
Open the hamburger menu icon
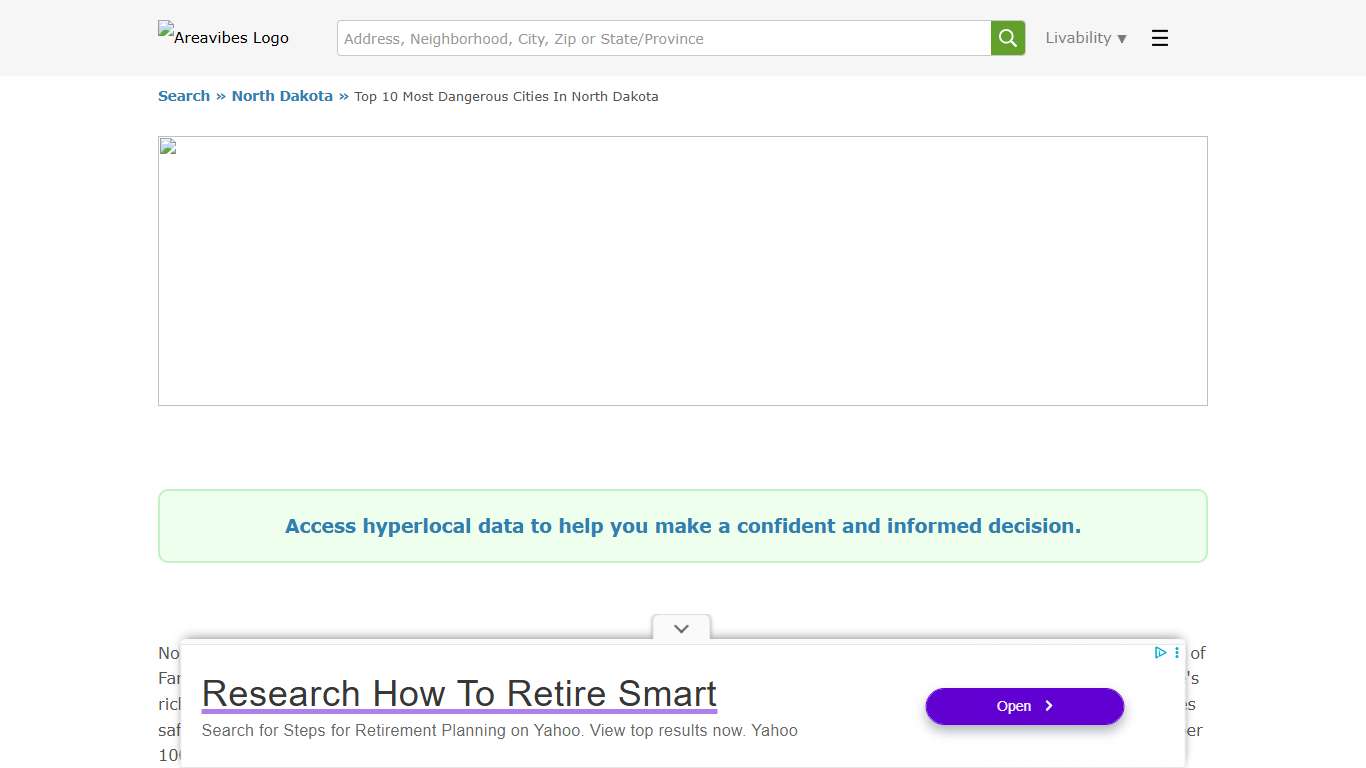coord(1159,38)
